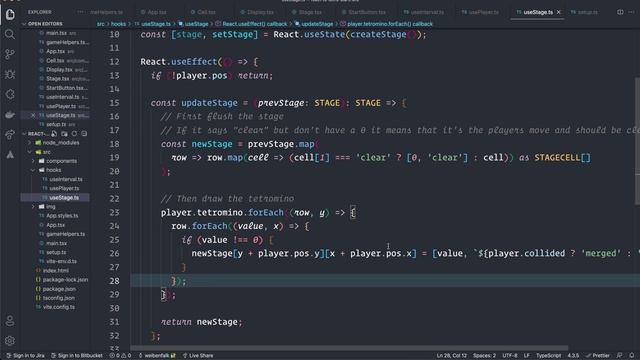Viewport: 640px width, 360px height.
Task: Open the Docker whale icon view
Action: (x=10, y=115)
